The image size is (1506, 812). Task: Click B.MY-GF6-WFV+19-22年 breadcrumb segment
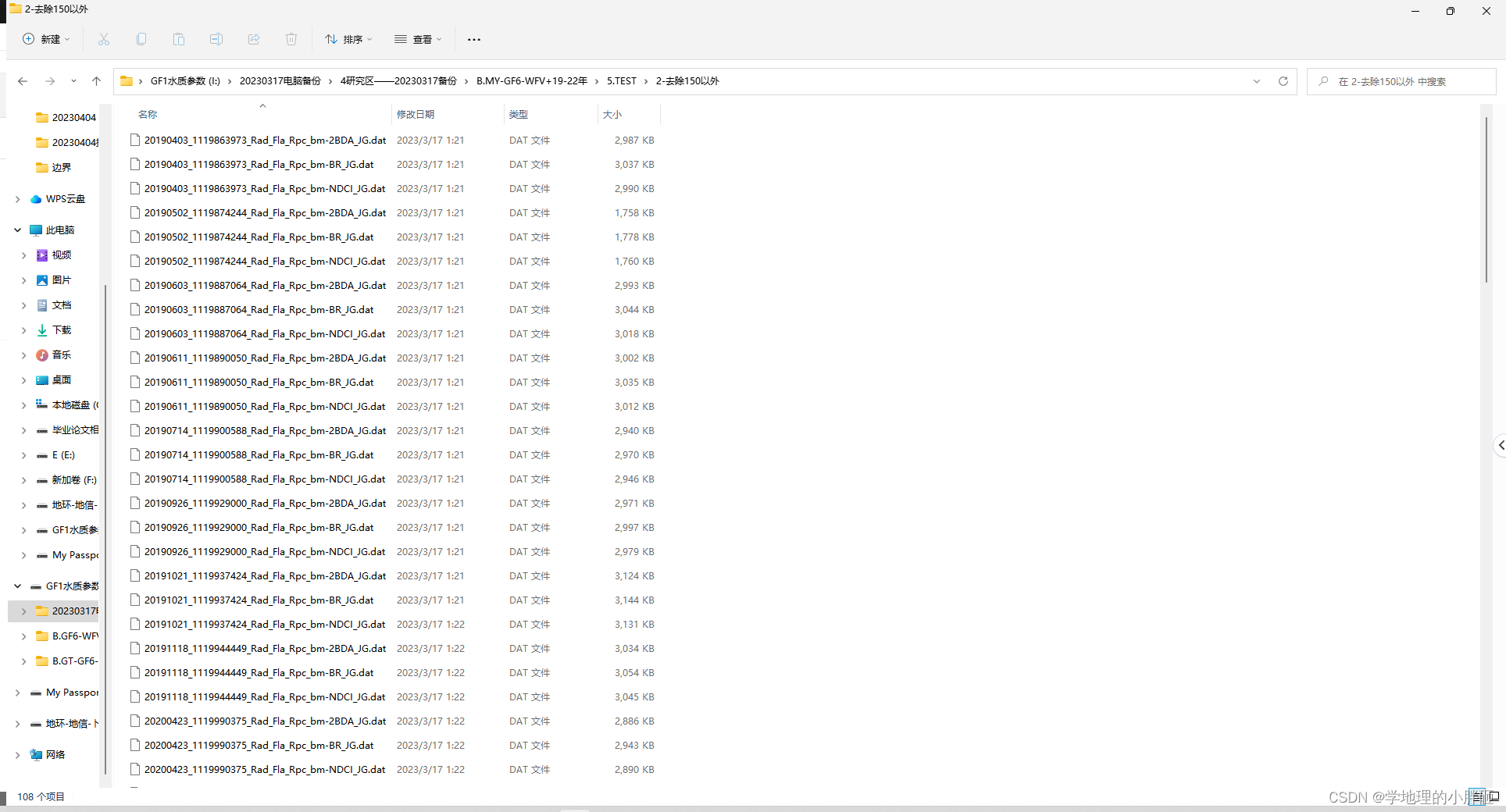coord(532,81)
